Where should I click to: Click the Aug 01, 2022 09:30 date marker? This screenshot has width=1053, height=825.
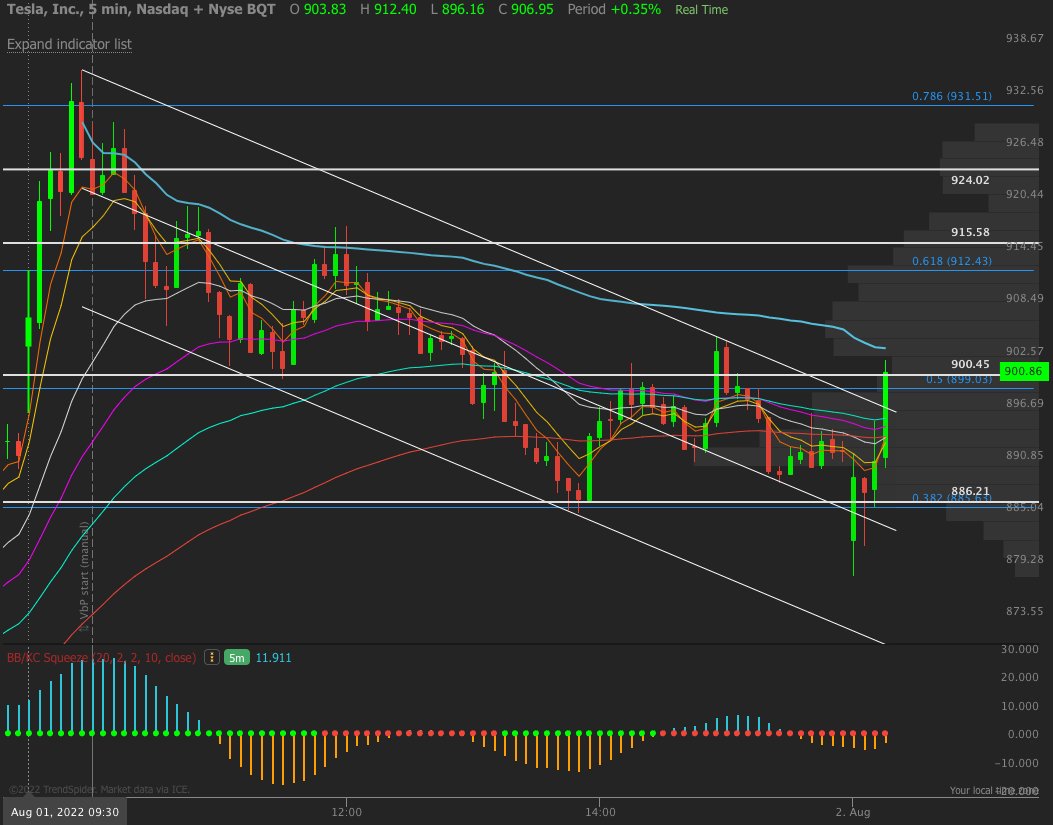[x=65, y=812]
